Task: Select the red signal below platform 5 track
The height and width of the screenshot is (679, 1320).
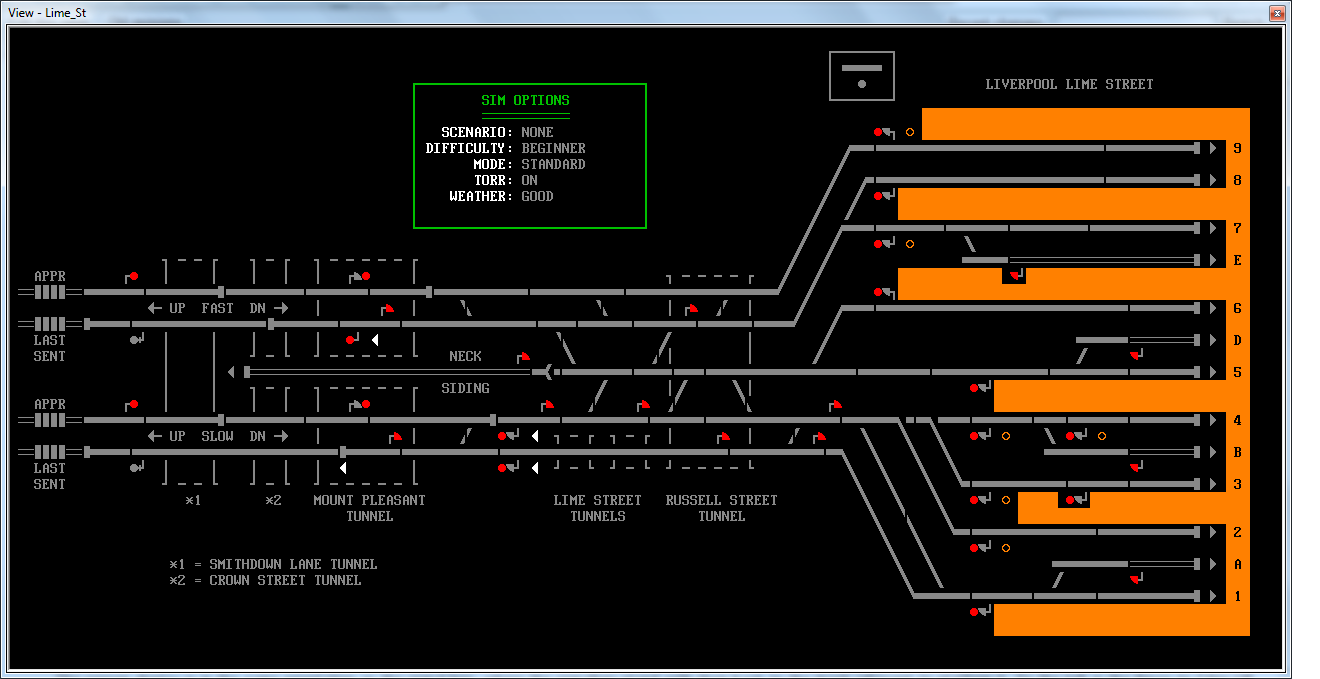Action: (x=974, y=388)
